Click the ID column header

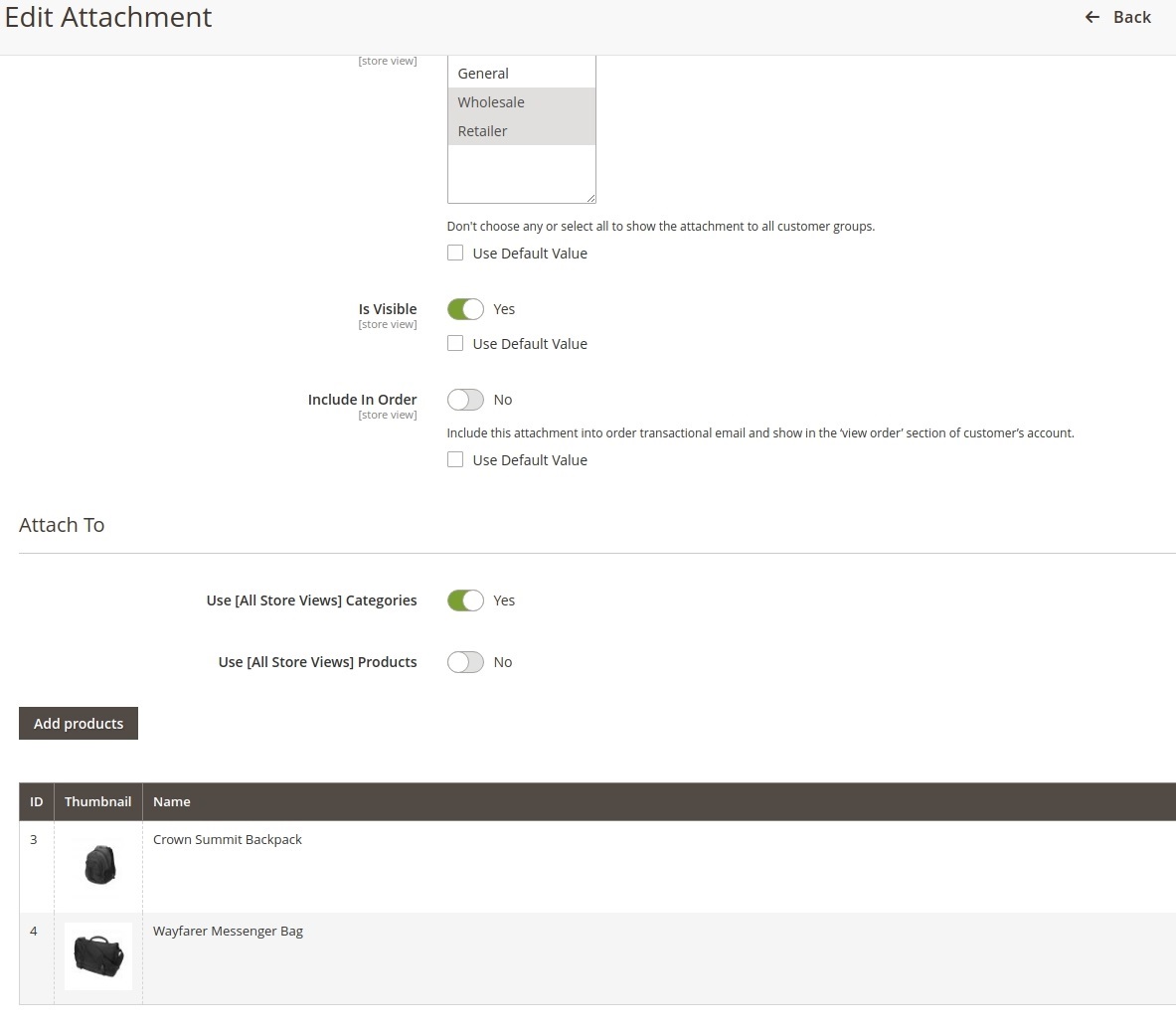(36, 801)
